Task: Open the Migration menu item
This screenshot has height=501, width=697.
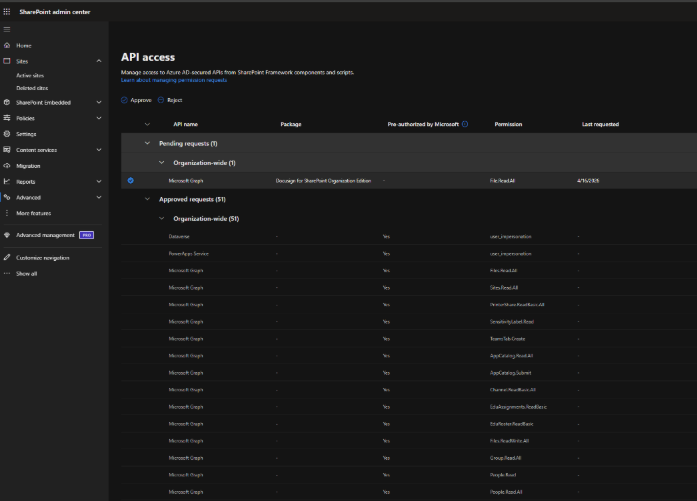Action: [28, 166]
